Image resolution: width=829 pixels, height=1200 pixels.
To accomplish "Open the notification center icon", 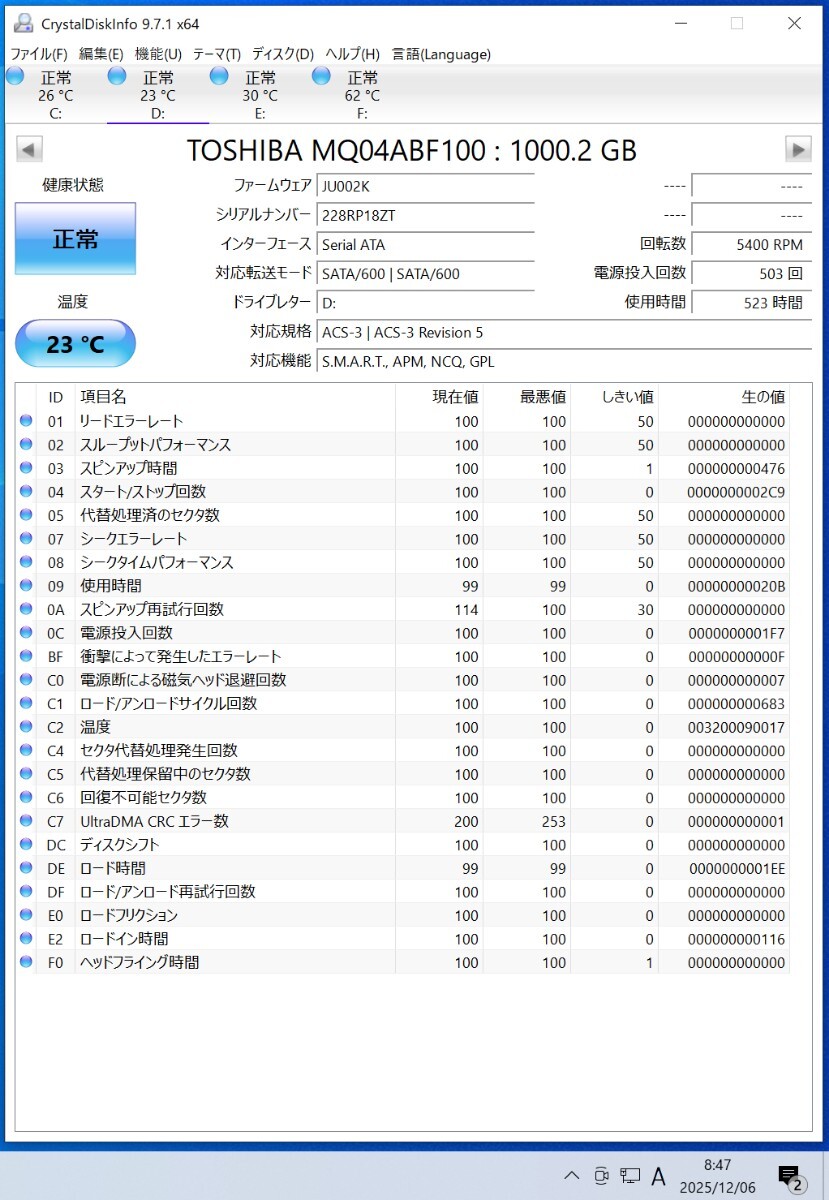I will (790, 1178).
